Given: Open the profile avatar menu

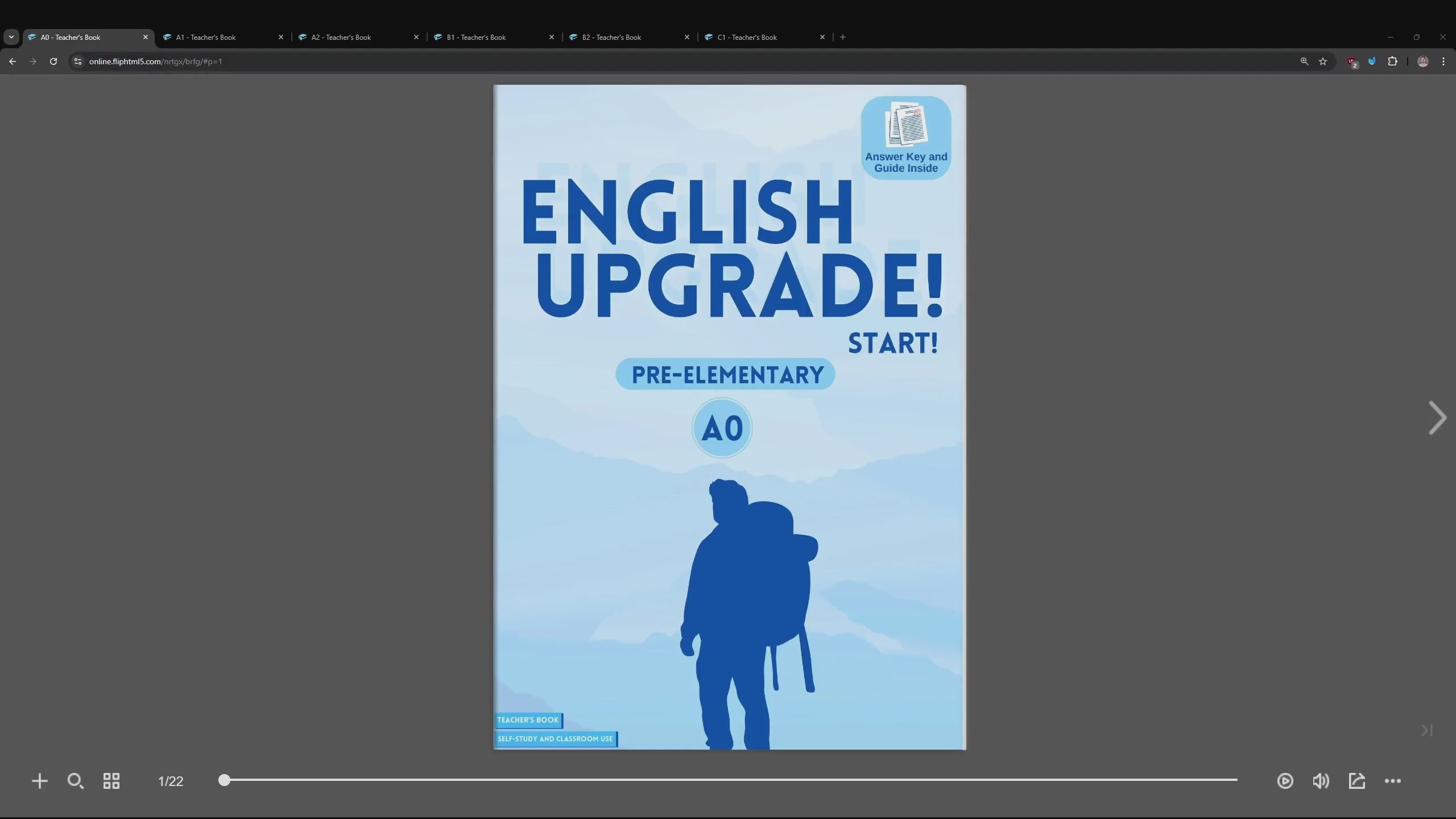Looking at the screenshot, I should point(1423,61).
